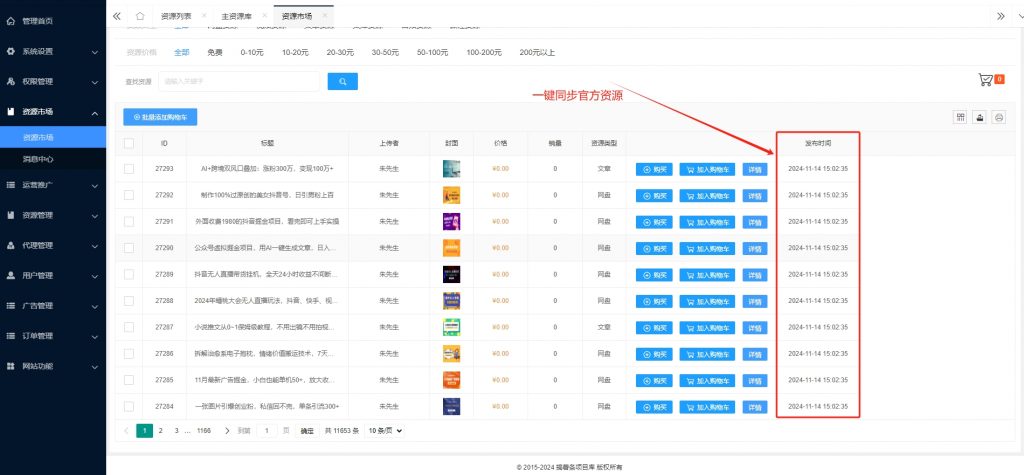Check the checkbox for row 27288
1024x475 pixels.
pyautogui.click(x=129, y=301)
